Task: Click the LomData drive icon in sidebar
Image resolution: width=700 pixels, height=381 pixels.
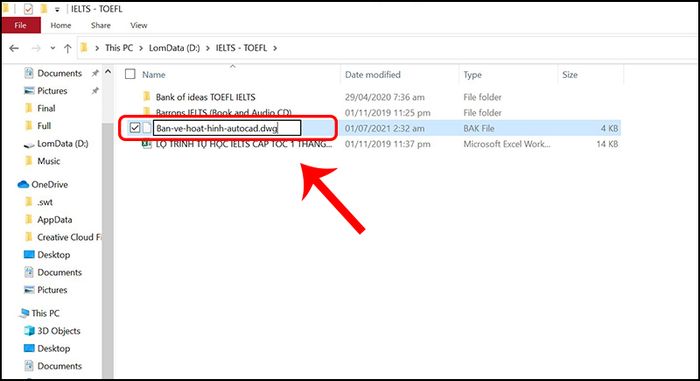Action: tap(29, 144)
